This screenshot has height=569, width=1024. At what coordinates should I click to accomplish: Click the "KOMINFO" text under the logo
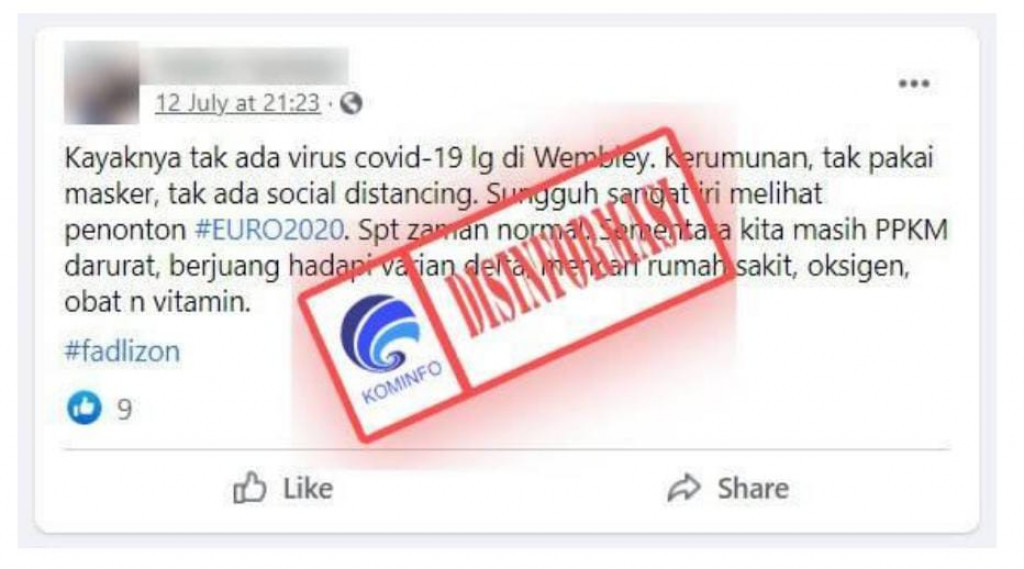tap(402, 383)
